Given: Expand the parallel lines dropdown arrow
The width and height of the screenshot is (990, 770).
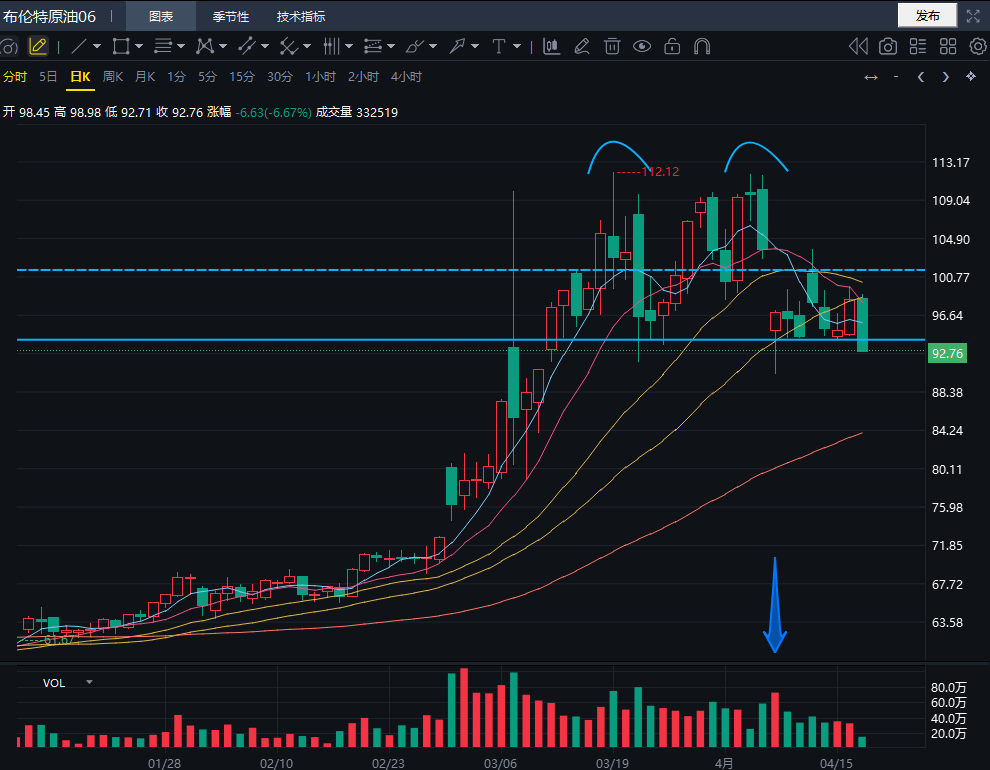Looking at the screenshot, I should pyautogui.click(x=181, y=46).
